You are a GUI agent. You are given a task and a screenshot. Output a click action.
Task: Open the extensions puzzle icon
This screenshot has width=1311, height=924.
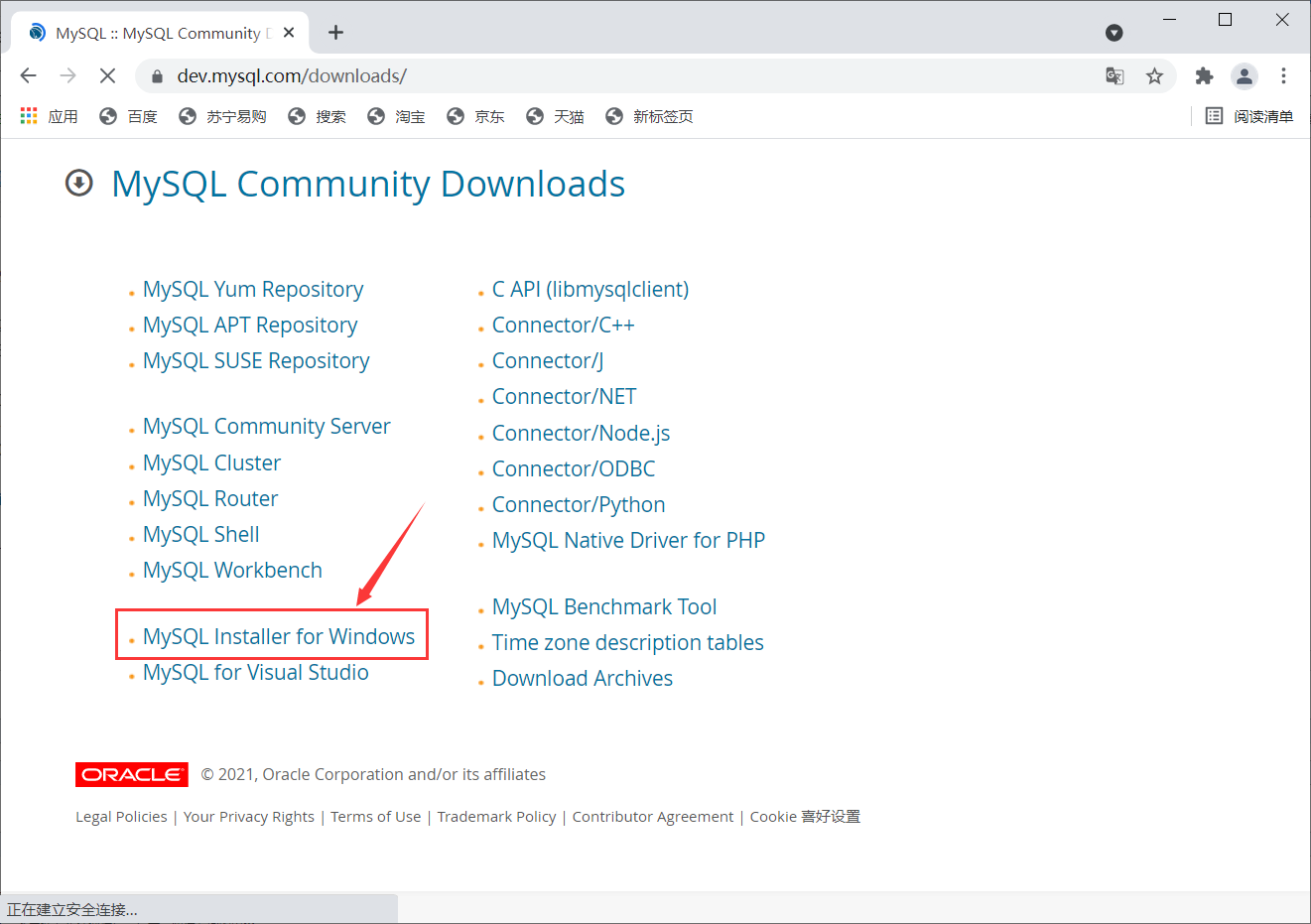[1204, 76]
